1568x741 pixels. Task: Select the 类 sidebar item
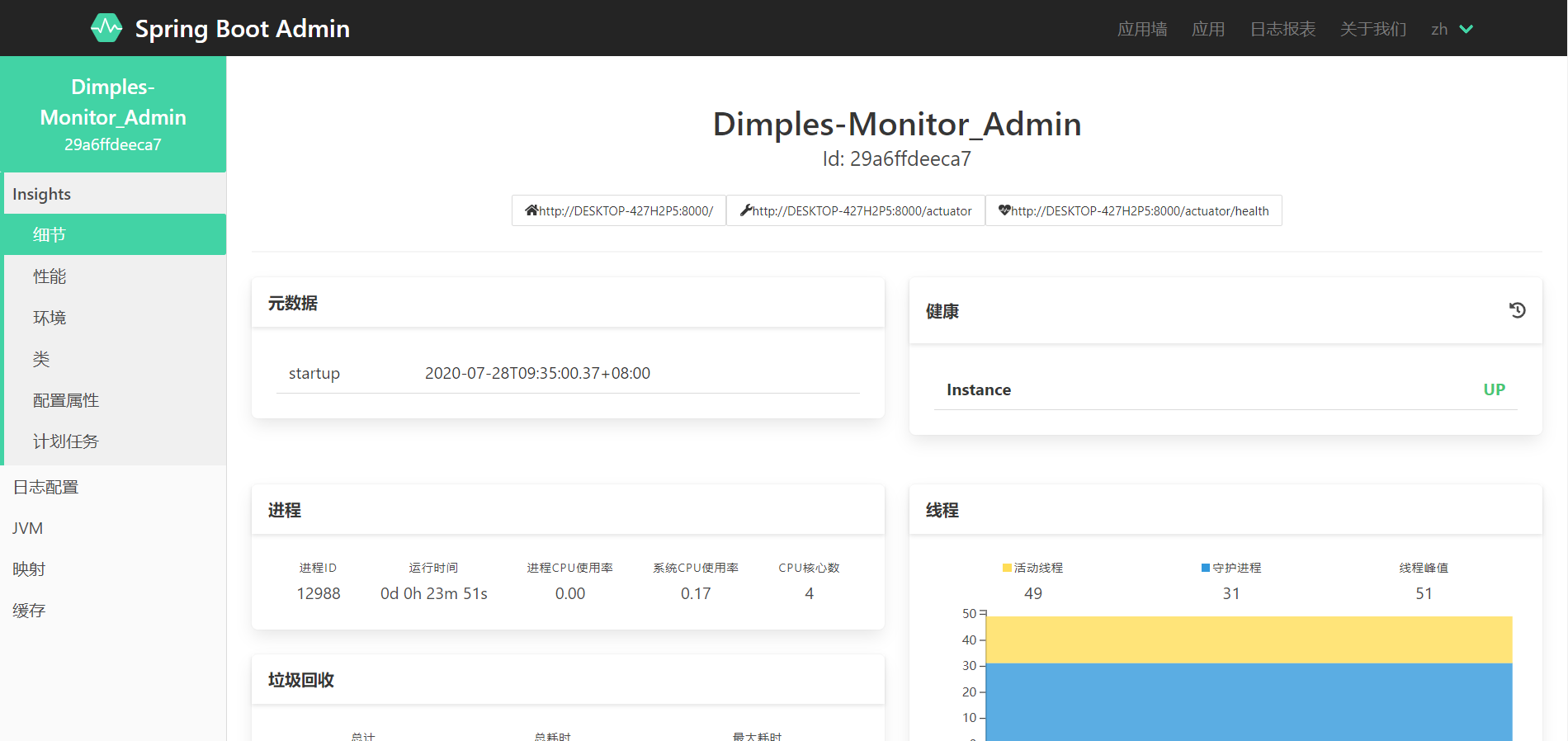pos(115,359)
